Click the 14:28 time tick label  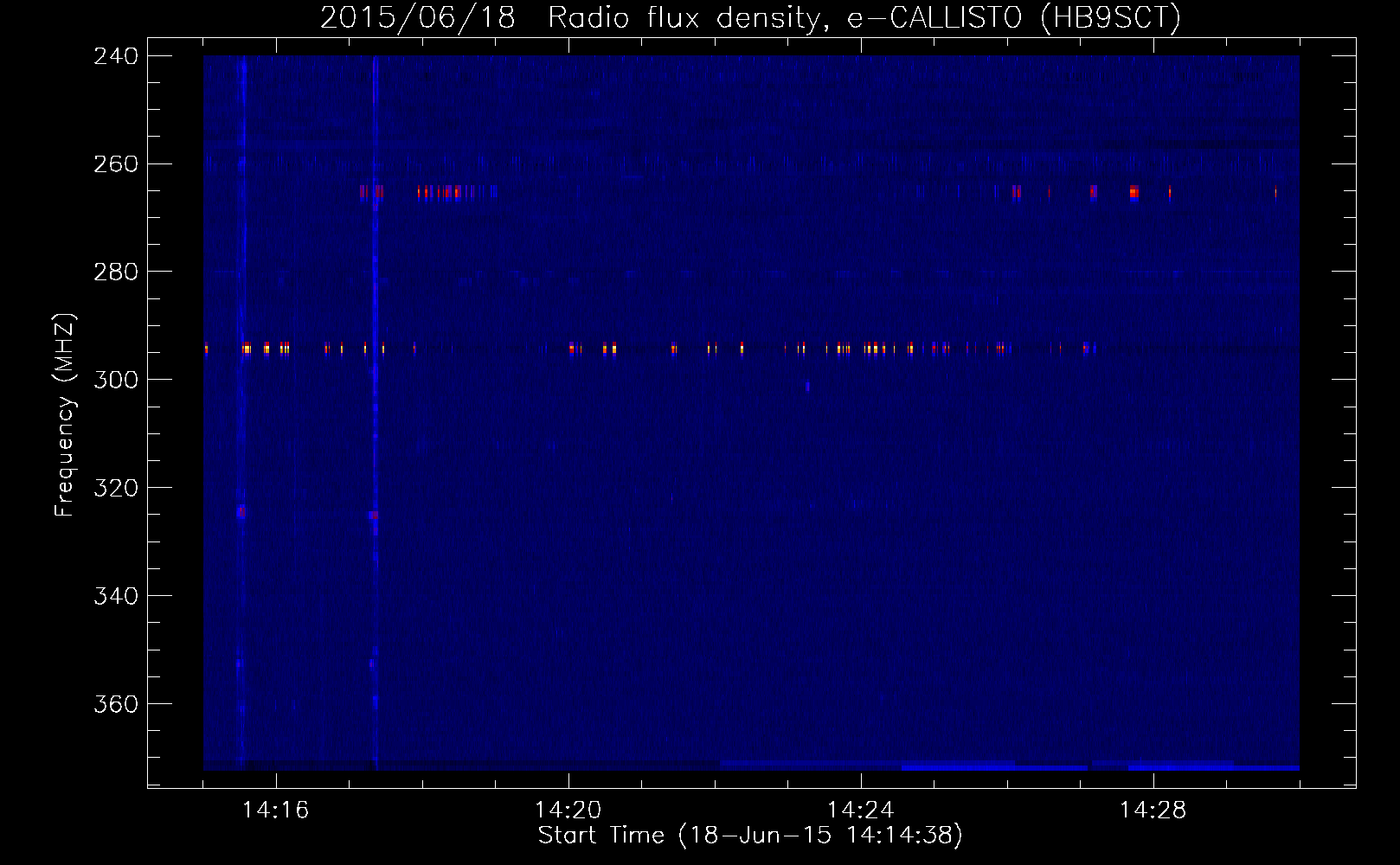pos(1153,811)
